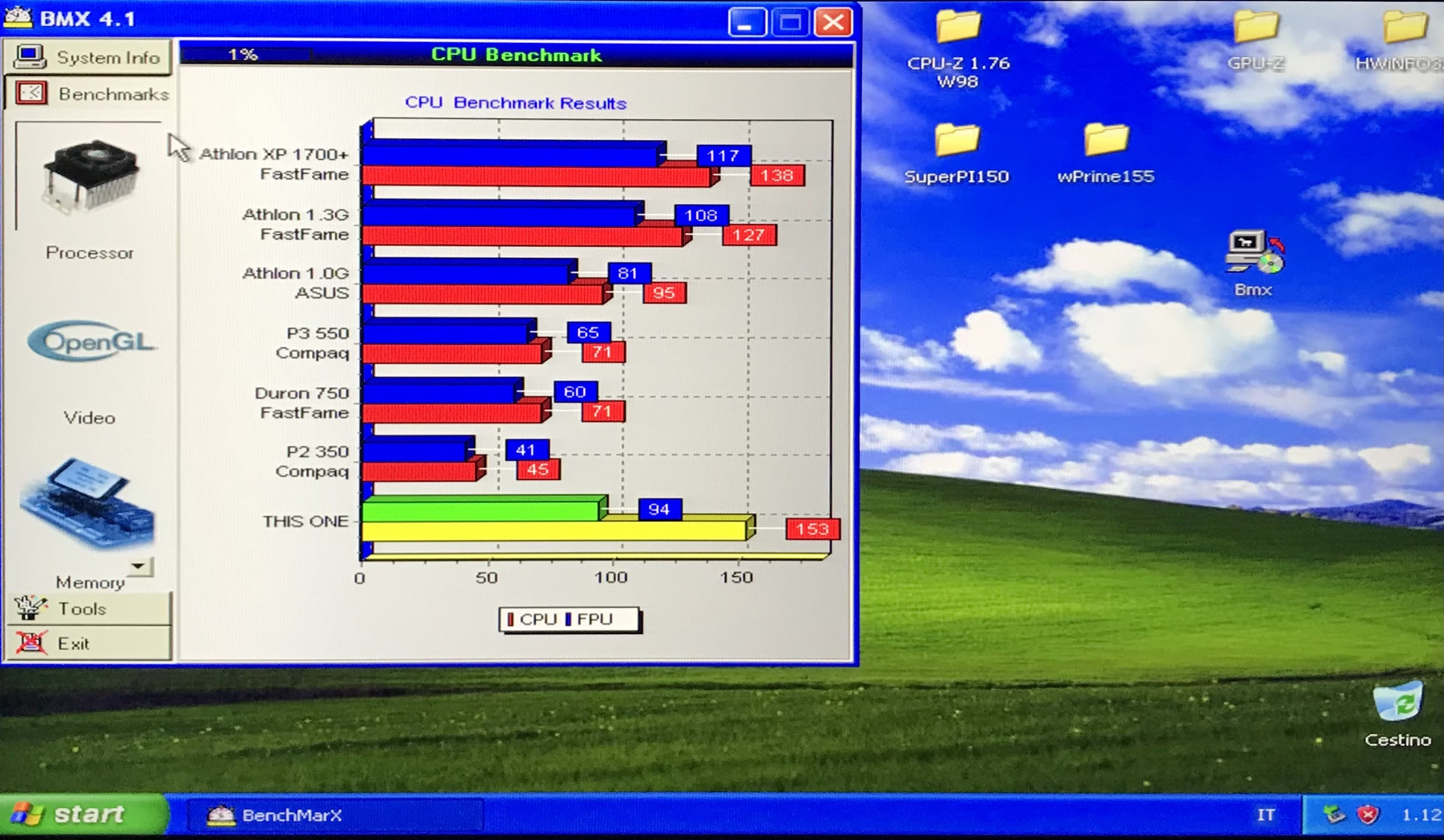The image size is (1444, 840).
Task: Click the FPU blue legend swatch
Action: (568, 619)
